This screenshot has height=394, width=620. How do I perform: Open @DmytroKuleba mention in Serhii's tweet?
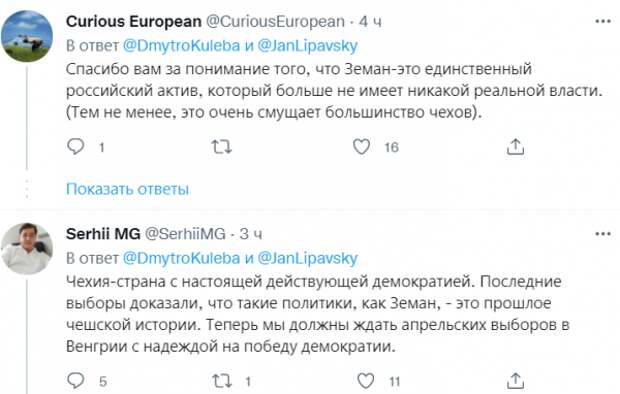click(x=181, y=258)
